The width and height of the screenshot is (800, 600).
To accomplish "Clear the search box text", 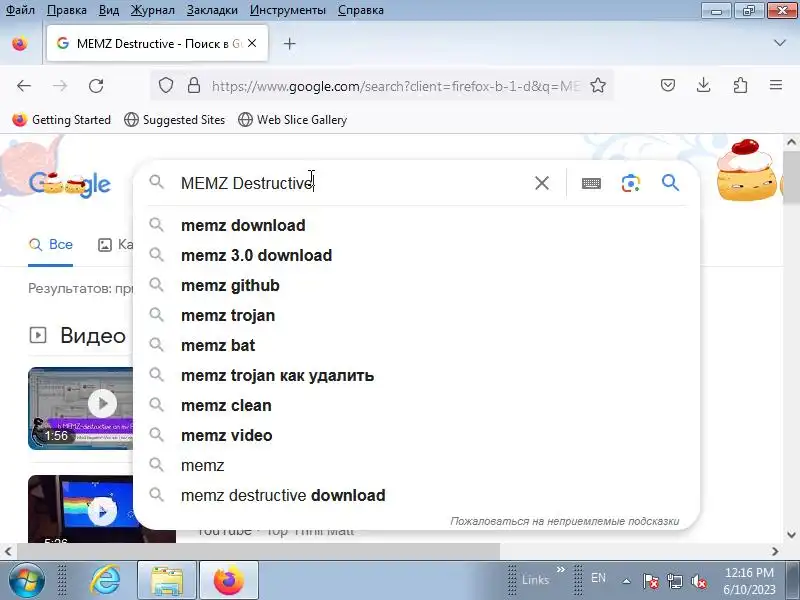I will (x=542, y=183).
